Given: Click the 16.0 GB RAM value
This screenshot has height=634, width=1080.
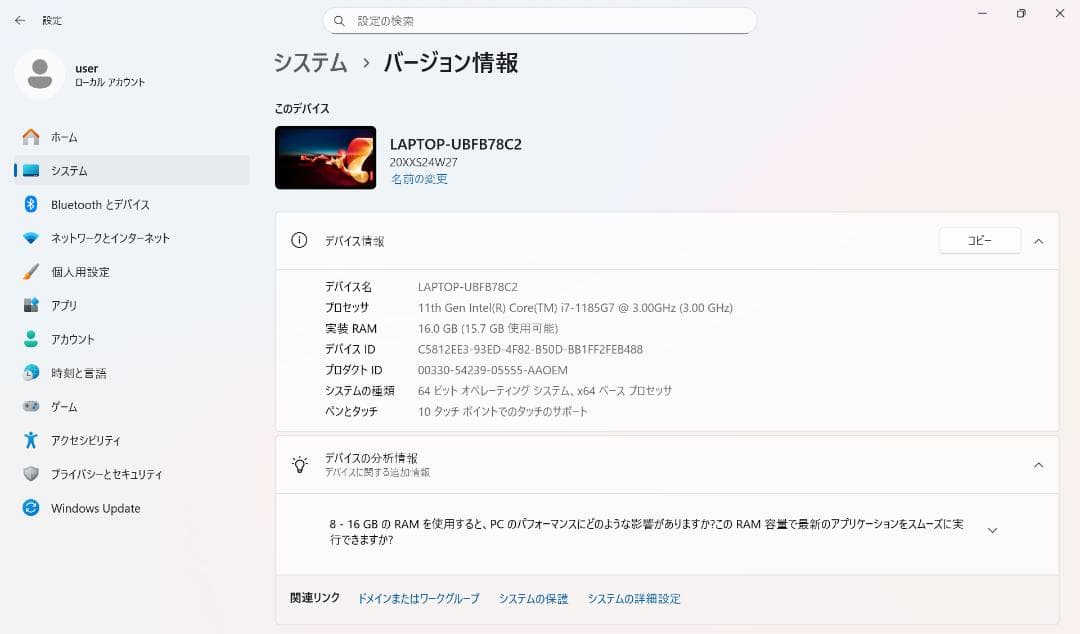Looking at the screenshot, I should pos(488,329).
